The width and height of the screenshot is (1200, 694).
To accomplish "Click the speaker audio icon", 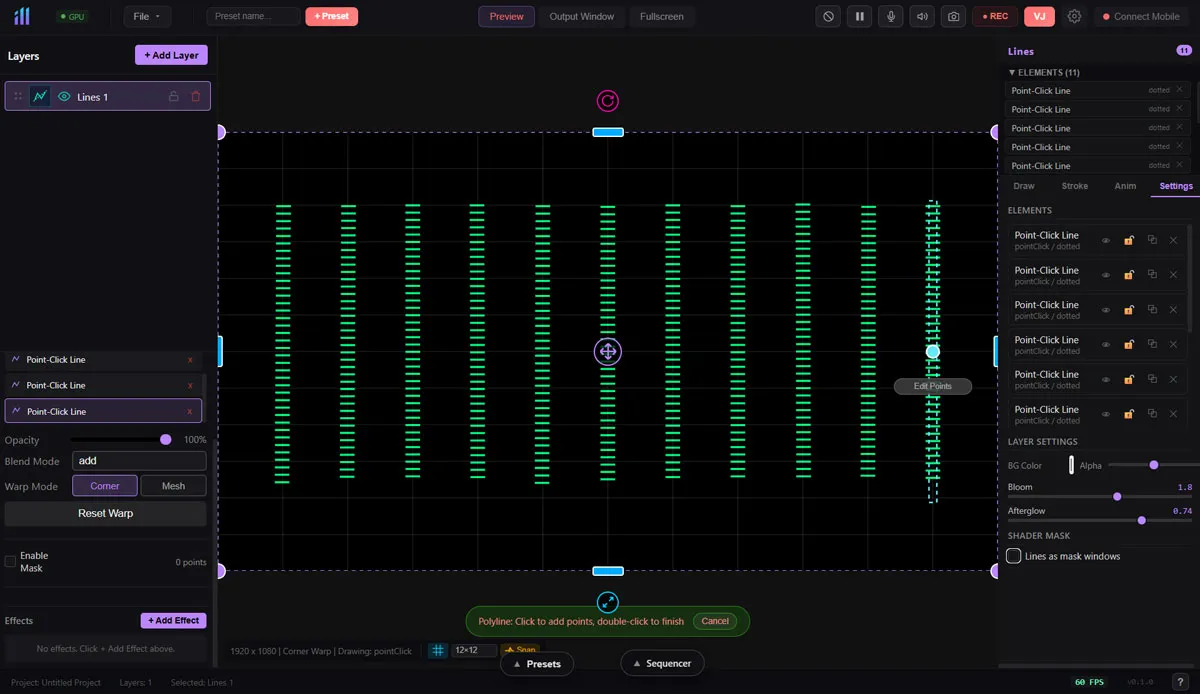I will 922,17.
